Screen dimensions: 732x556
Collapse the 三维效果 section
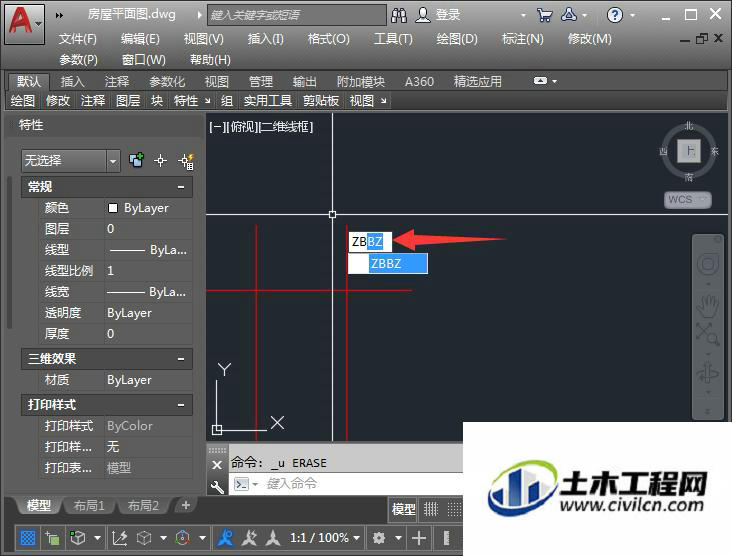[x=181, y=359]
